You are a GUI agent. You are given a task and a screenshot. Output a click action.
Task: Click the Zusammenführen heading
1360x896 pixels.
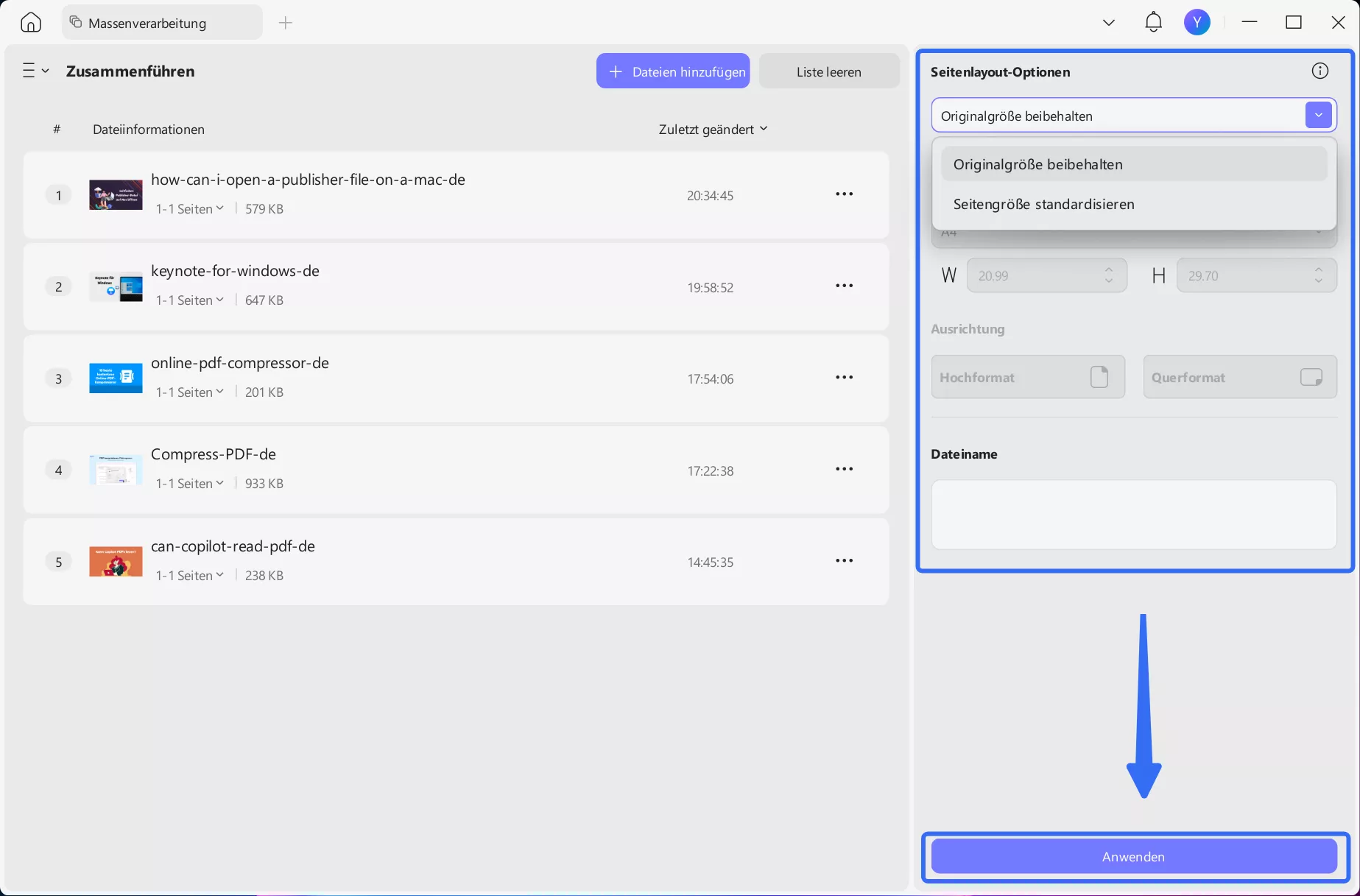point(130,71)
